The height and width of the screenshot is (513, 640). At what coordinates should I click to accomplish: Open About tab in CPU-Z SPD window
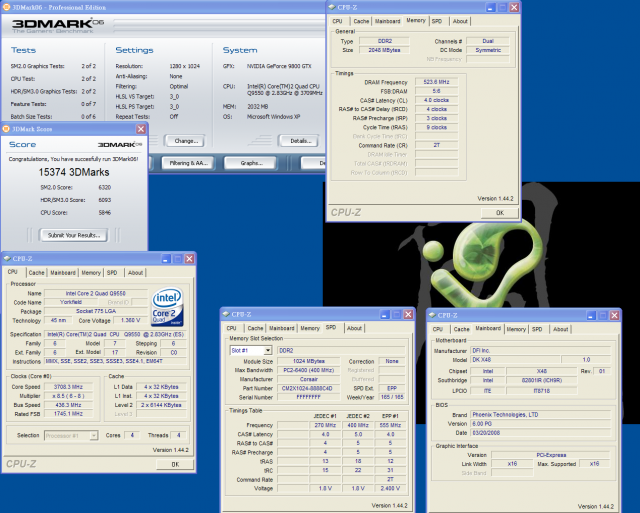click(354, 328)
